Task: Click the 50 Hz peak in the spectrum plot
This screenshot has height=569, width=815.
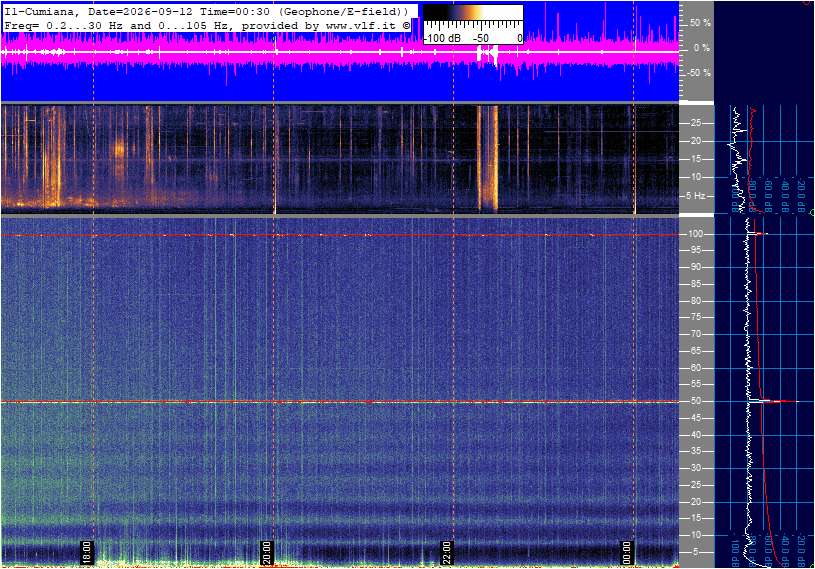Action: 773,401
